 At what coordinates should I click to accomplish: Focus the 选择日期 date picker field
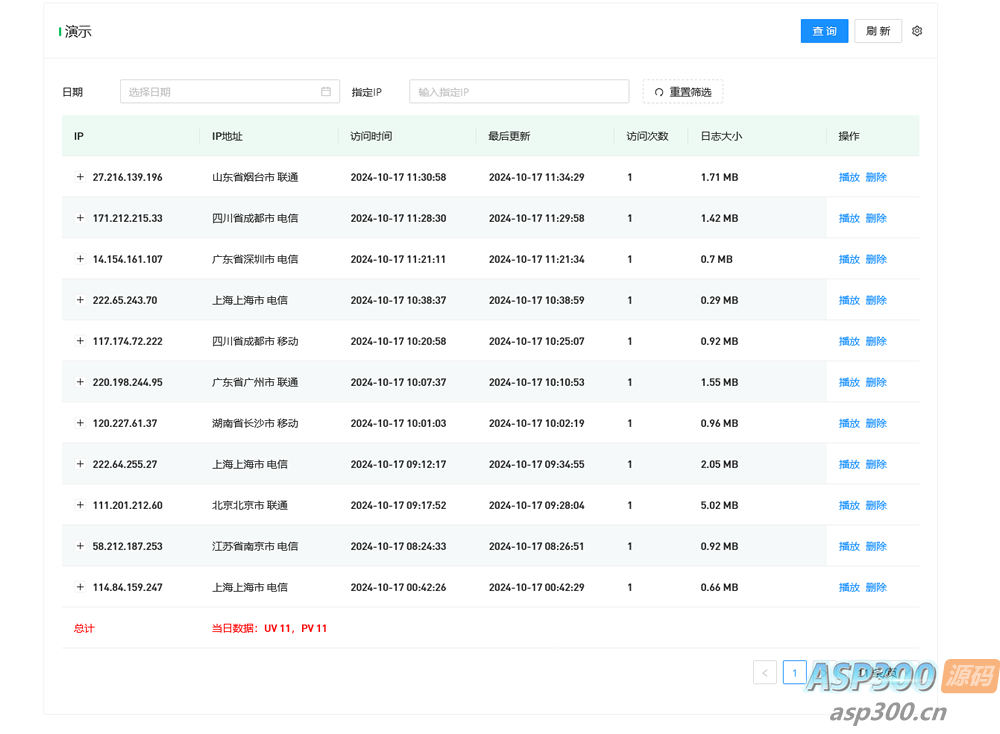click(220, 92)
